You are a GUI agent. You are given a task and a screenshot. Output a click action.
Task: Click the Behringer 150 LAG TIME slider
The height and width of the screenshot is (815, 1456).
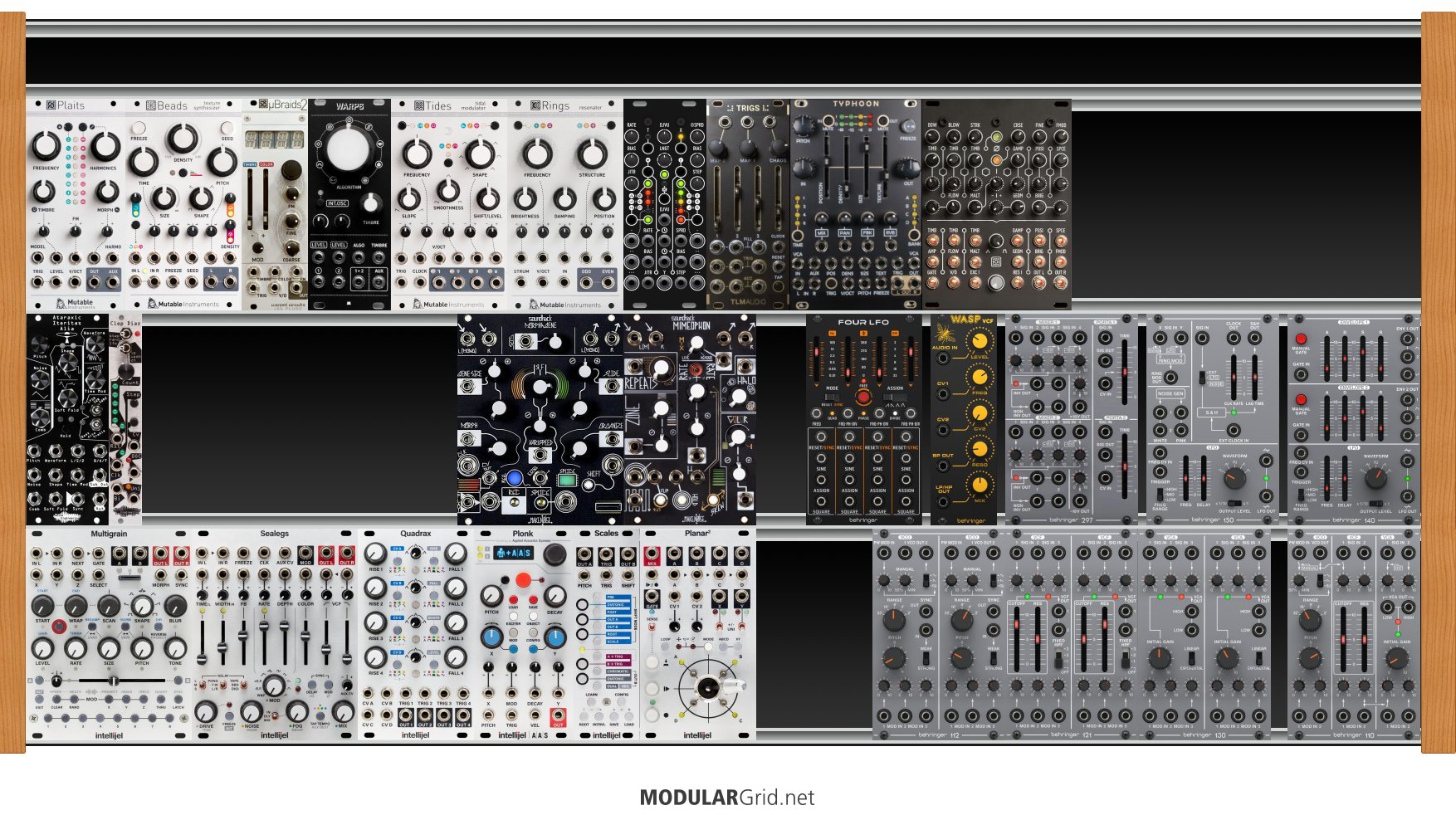point(1254,378)
